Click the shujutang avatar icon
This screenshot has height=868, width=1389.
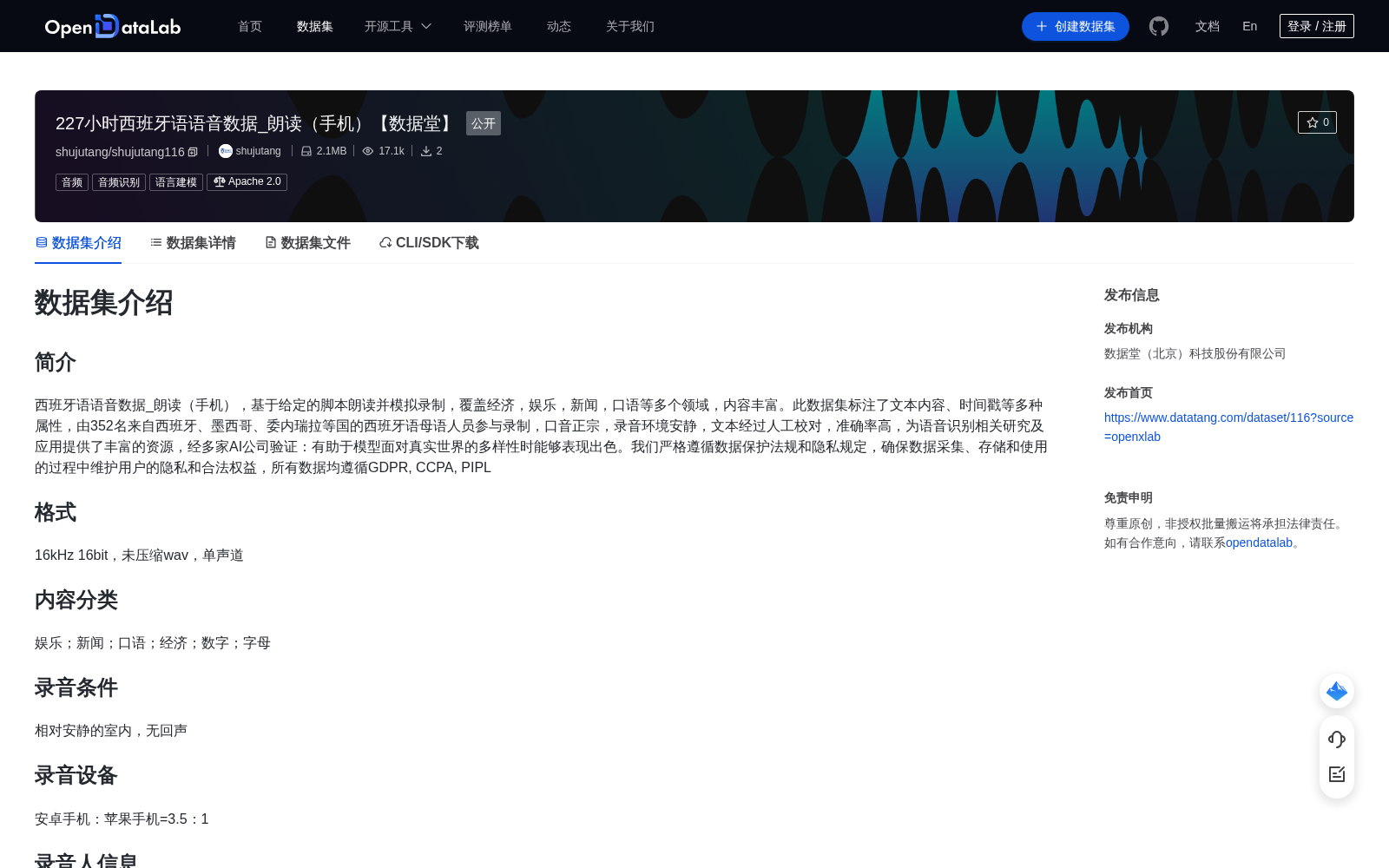[226, 151]
